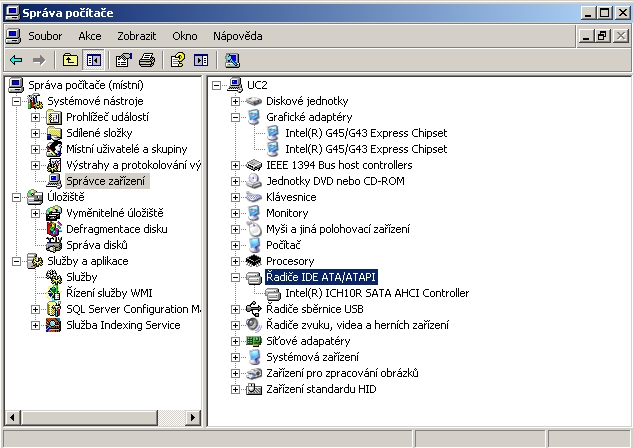Screen dimensions: 633x448
Task: Select Správa počítače (místní) root node
Action: pos(86,85)
